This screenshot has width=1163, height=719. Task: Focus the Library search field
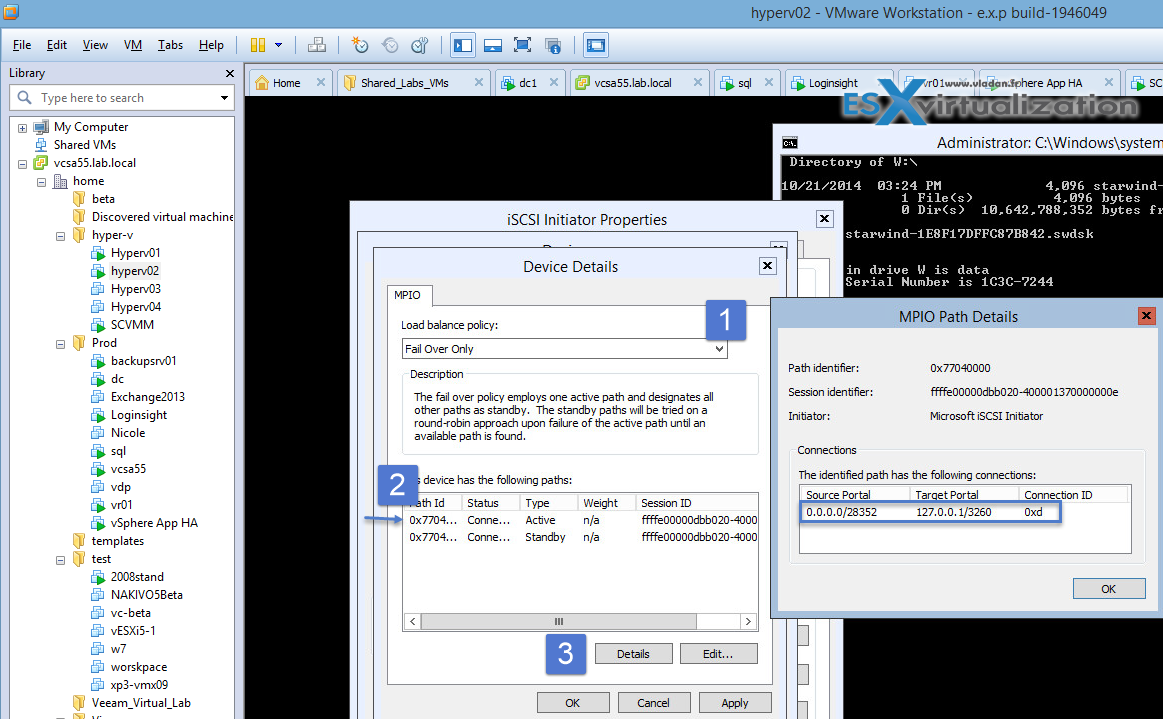click(122, 98)
